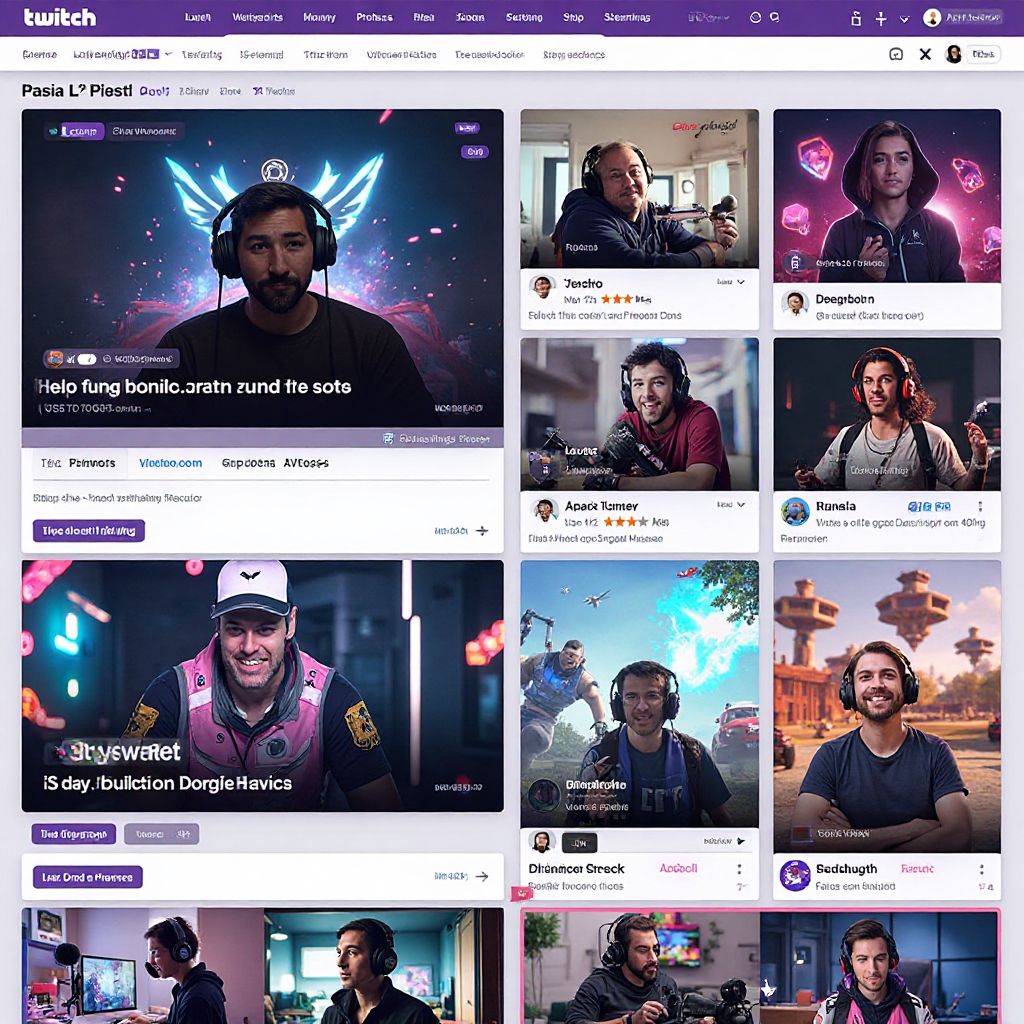This screenshot has width=1024, height=1024.
Task: Open the chevron menu next to the top-right avatar
Action: (x=904, y=18)
